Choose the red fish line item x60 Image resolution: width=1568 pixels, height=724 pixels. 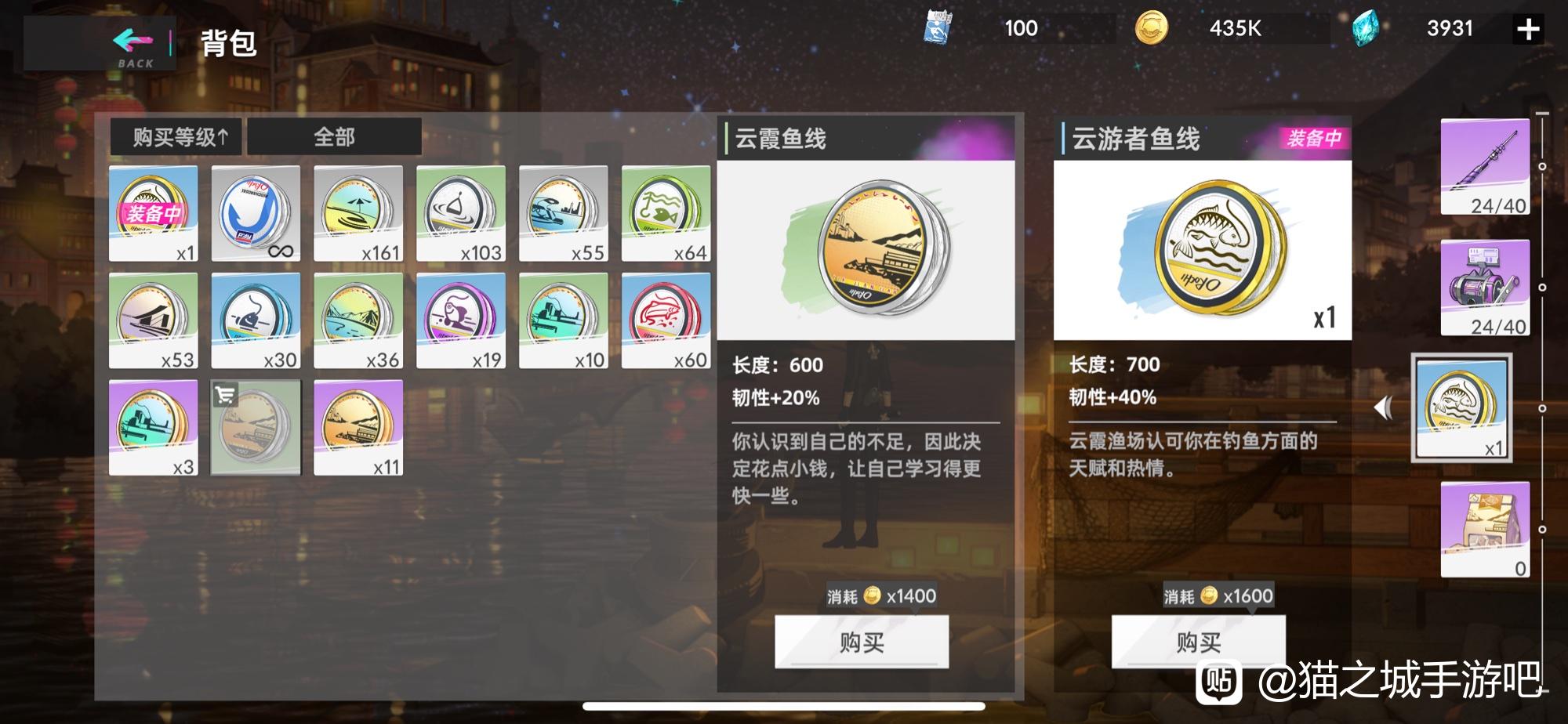(666, 320)
